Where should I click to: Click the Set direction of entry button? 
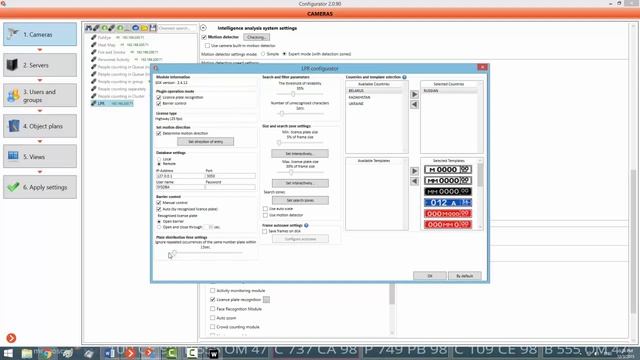(x=206, y=142)
